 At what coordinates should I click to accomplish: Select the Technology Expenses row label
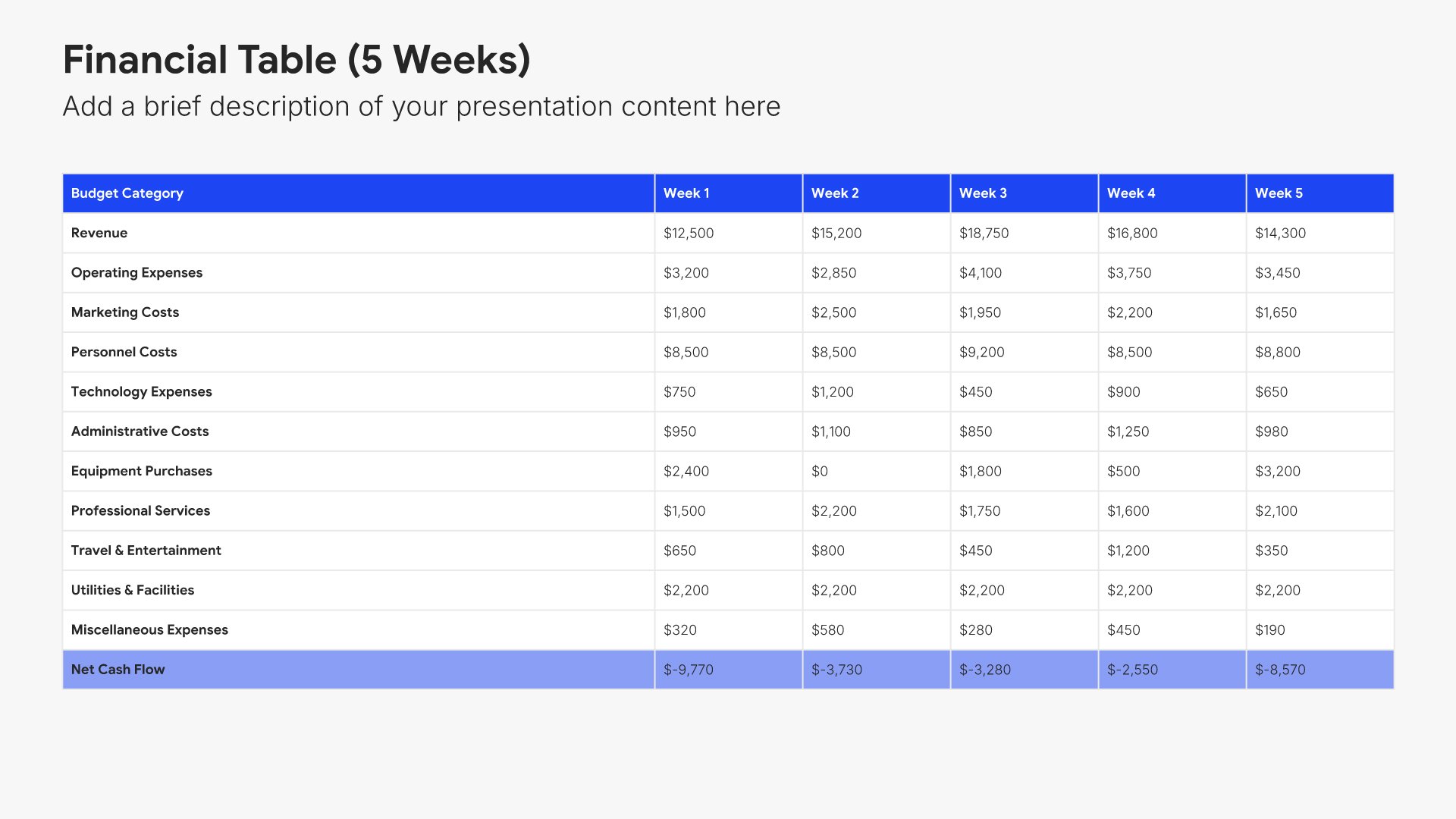(142, 391)
